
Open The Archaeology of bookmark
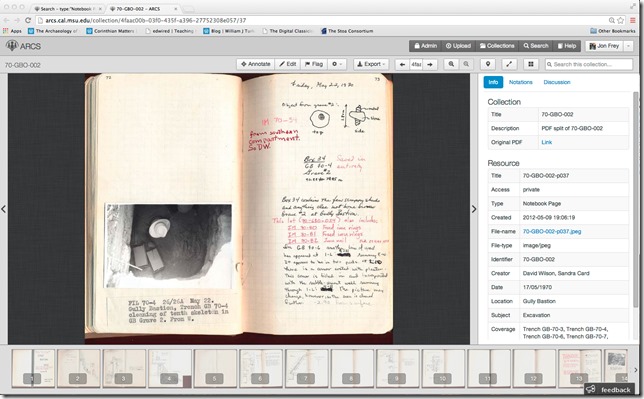click(53, 31)
